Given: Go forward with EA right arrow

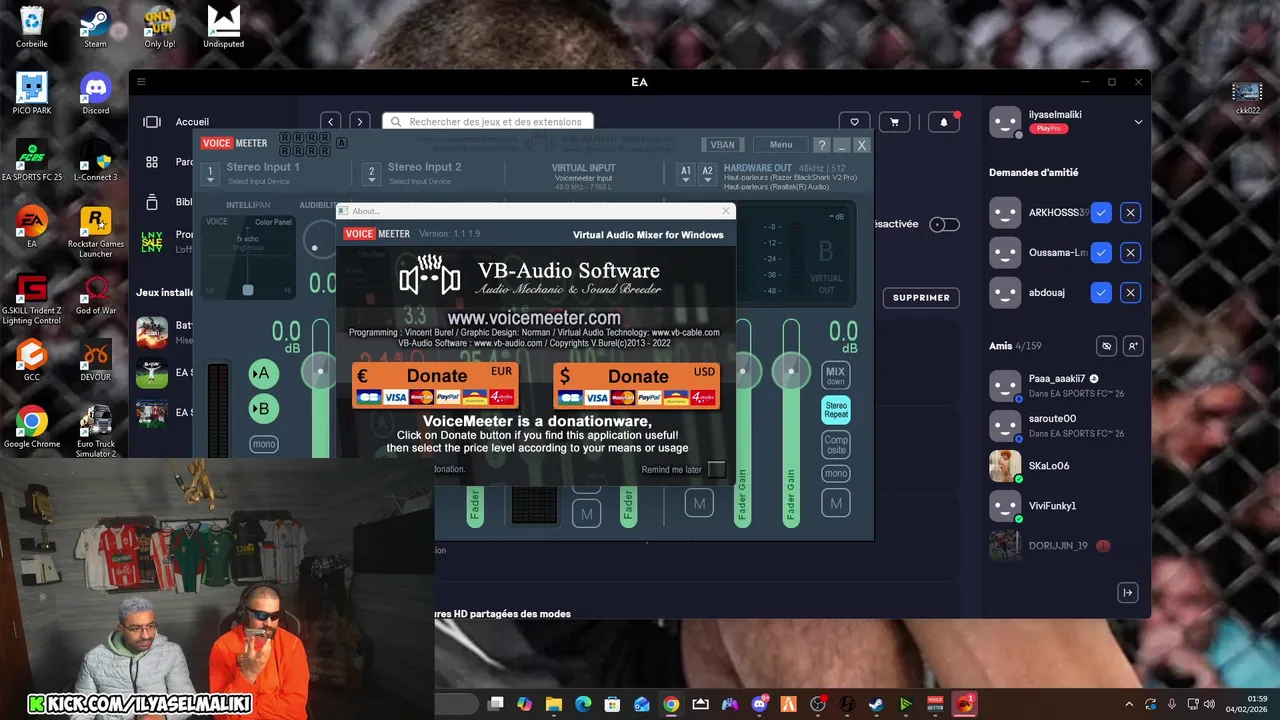Looking at the screenshot, I should [360, 121].
